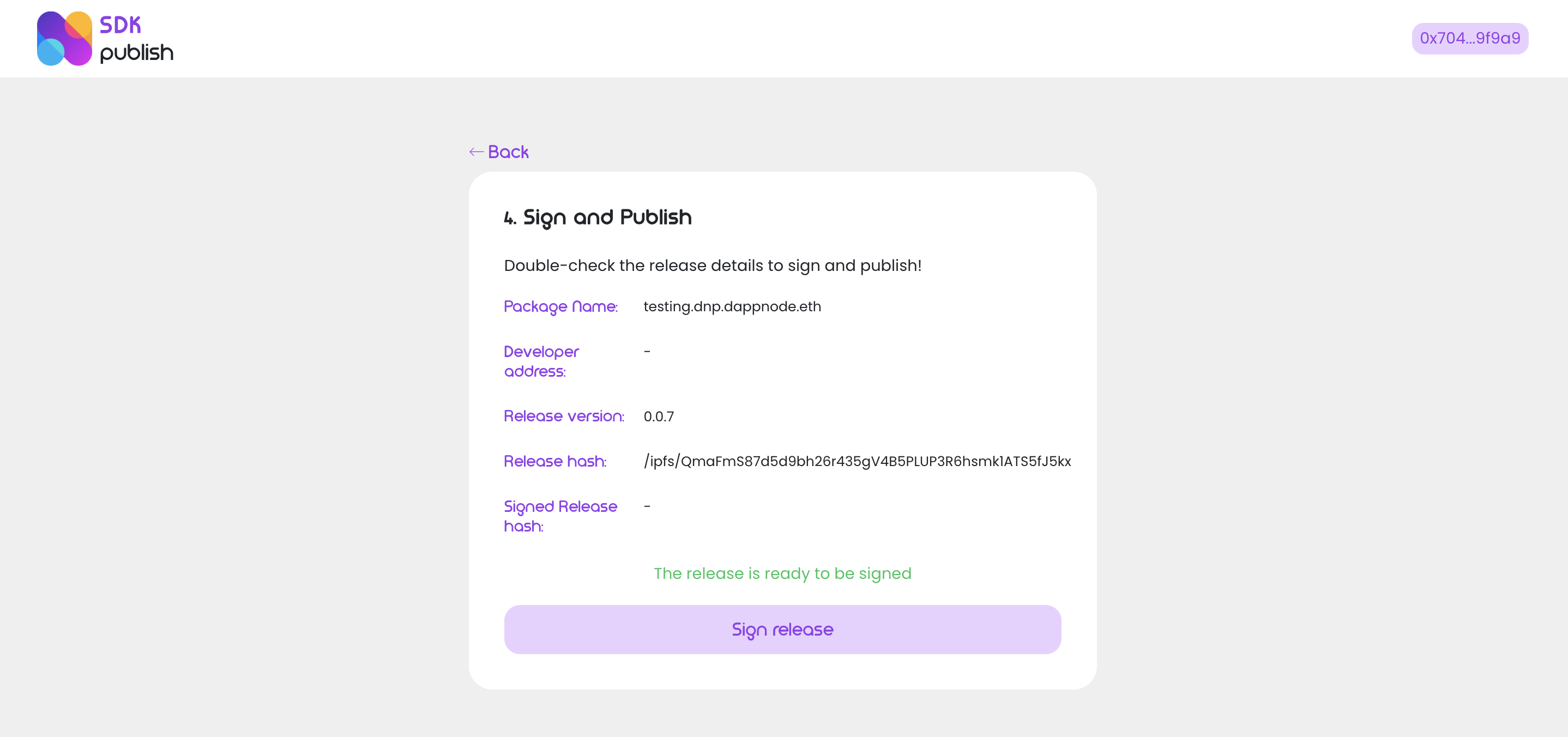Select the testing.dnp.dappnode.eth package name value
Viewport: 1568px width, 737px height.
click(x=732, y=306)
